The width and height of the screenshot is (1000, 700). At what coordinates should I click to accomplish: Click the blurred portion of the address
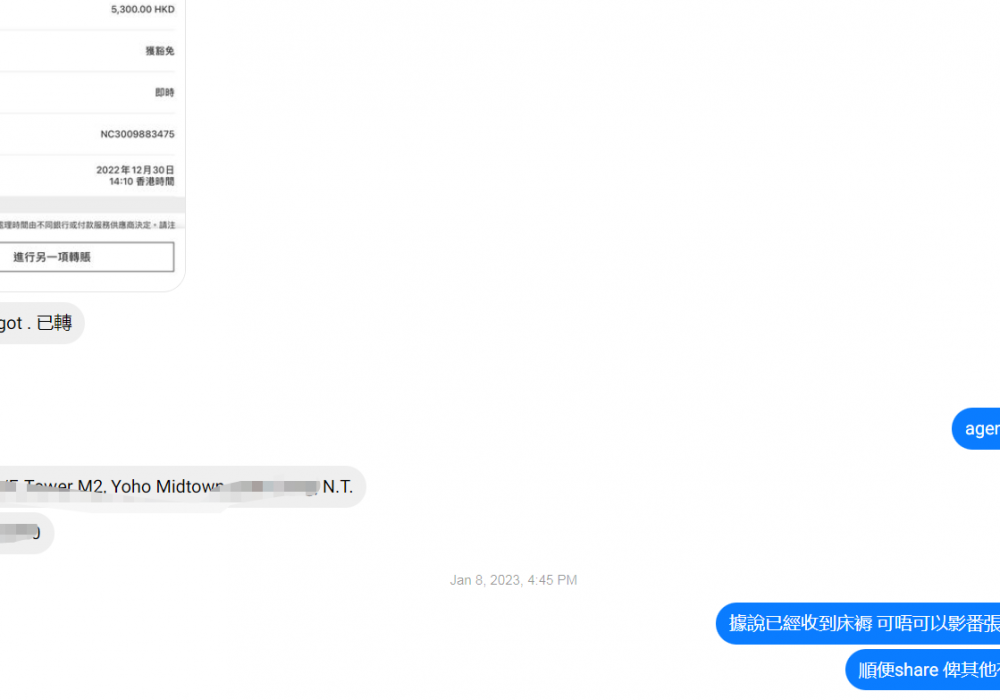point(271,487)
